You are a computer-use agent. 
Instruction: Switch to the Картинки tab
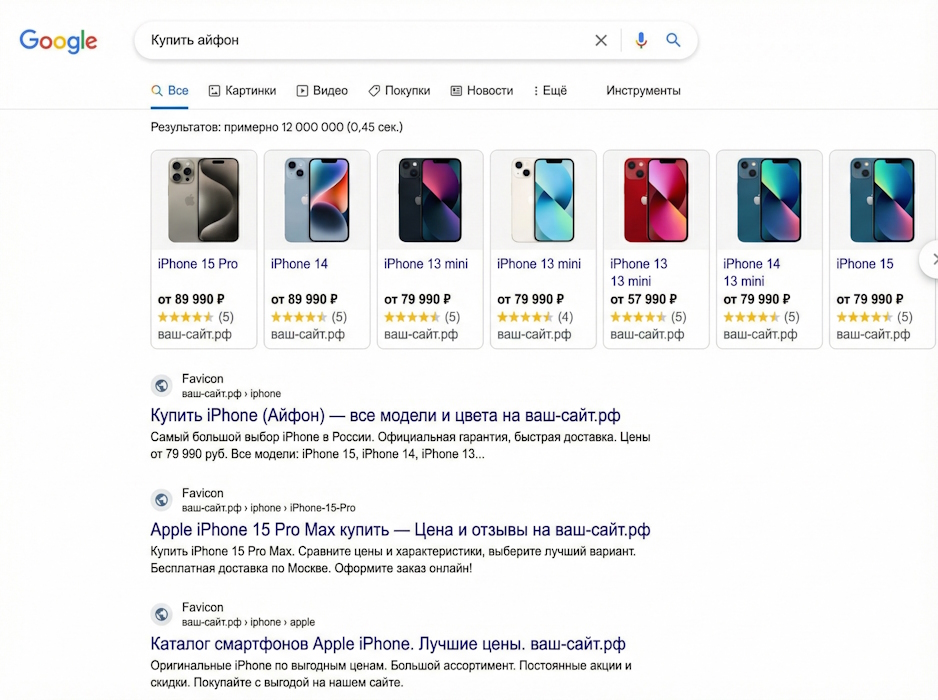[x=242, y=91]
